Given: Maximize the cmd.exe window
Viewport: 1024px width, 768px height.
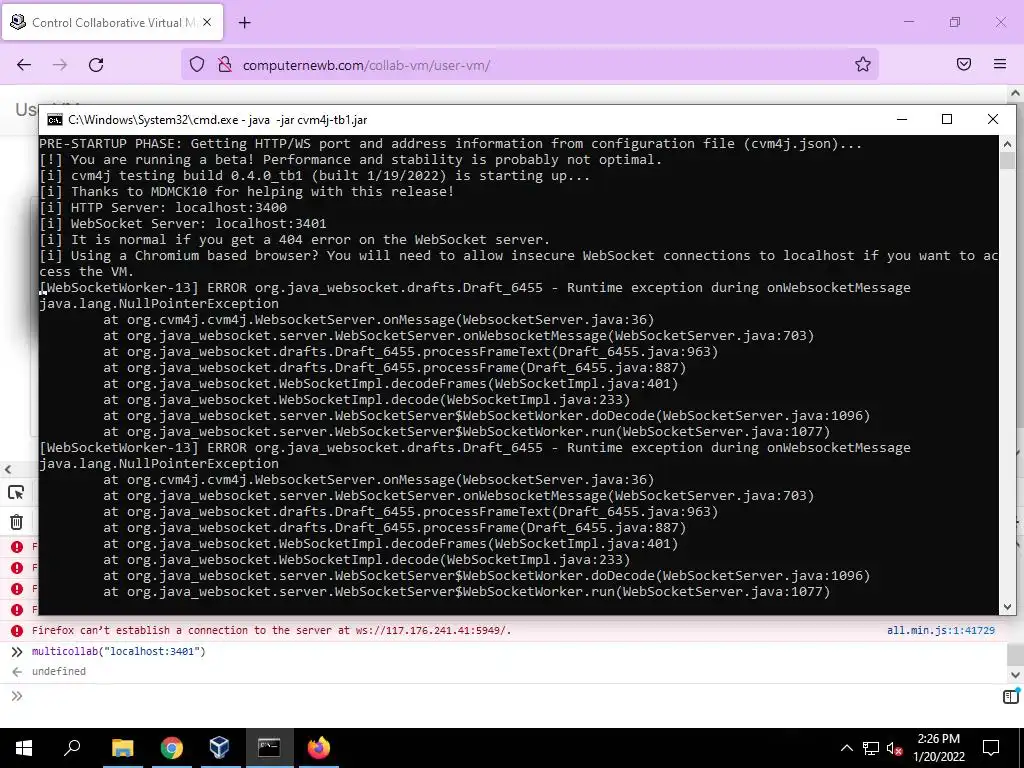Looking at the screenshot, I should coord(947,120).
